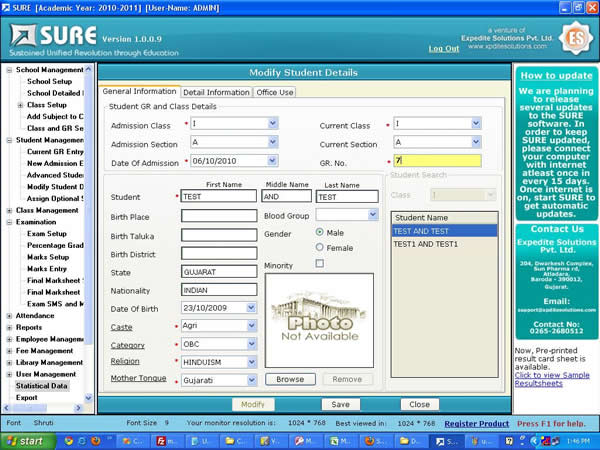Click the Caste label link
Screen dimensions: 600x450
pyautogui.click(x=121, y=327)
